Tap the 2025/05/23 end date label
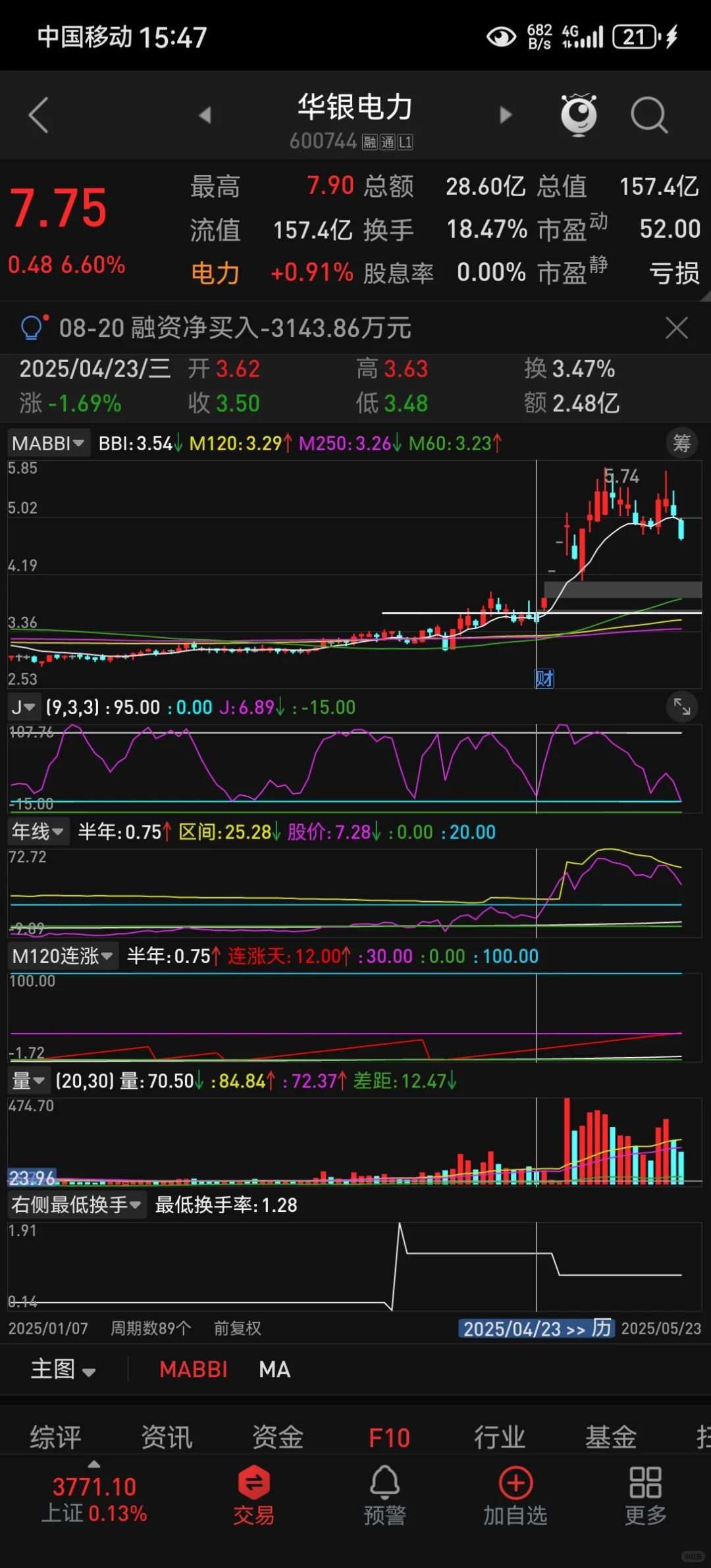Viewport: 711px width, 1568px height. tap(661, 1328)
